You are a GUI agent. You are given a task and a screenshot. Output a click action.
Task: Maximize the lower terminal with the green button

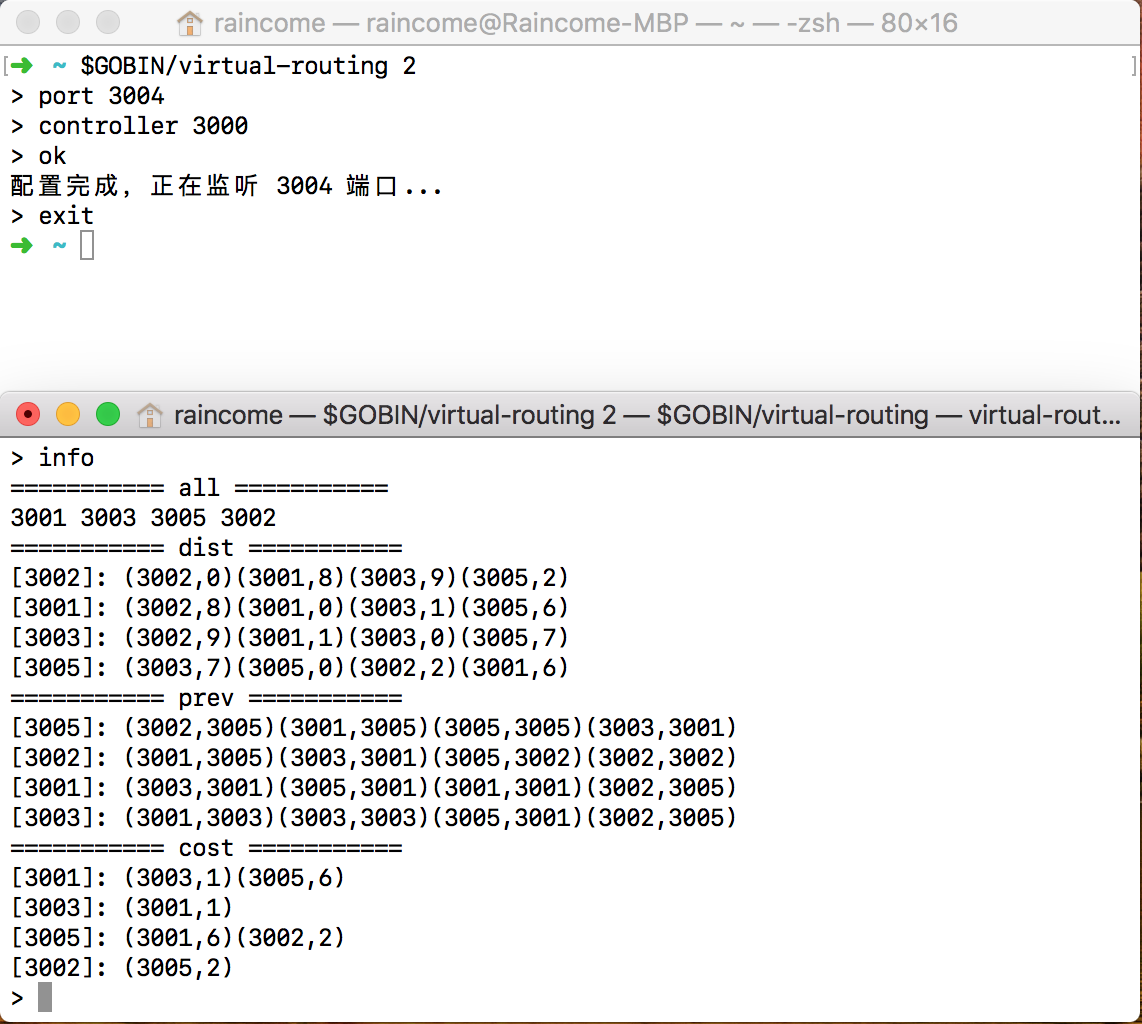[108, 414]
